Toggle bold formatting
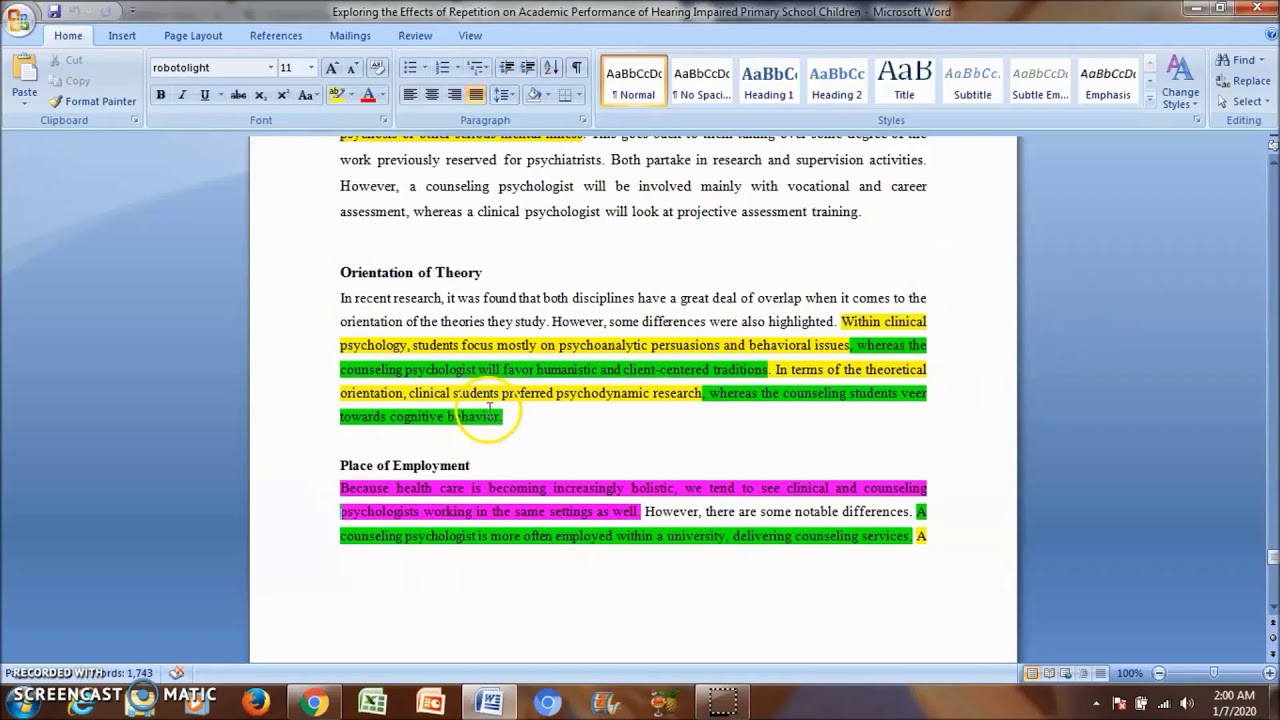1280x720 pixels. tap(160, 95)
